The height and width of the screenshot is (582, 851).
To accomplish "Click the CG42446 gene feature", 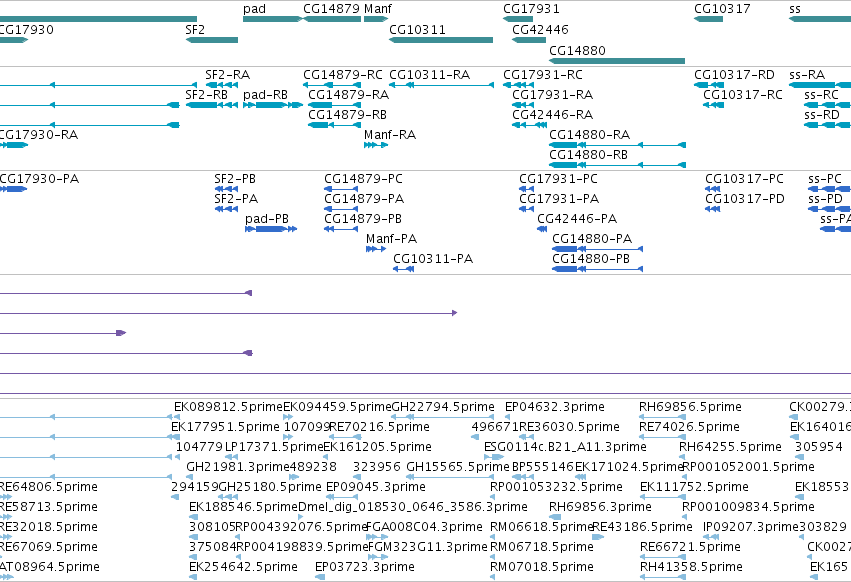I will tap(529, 40).
